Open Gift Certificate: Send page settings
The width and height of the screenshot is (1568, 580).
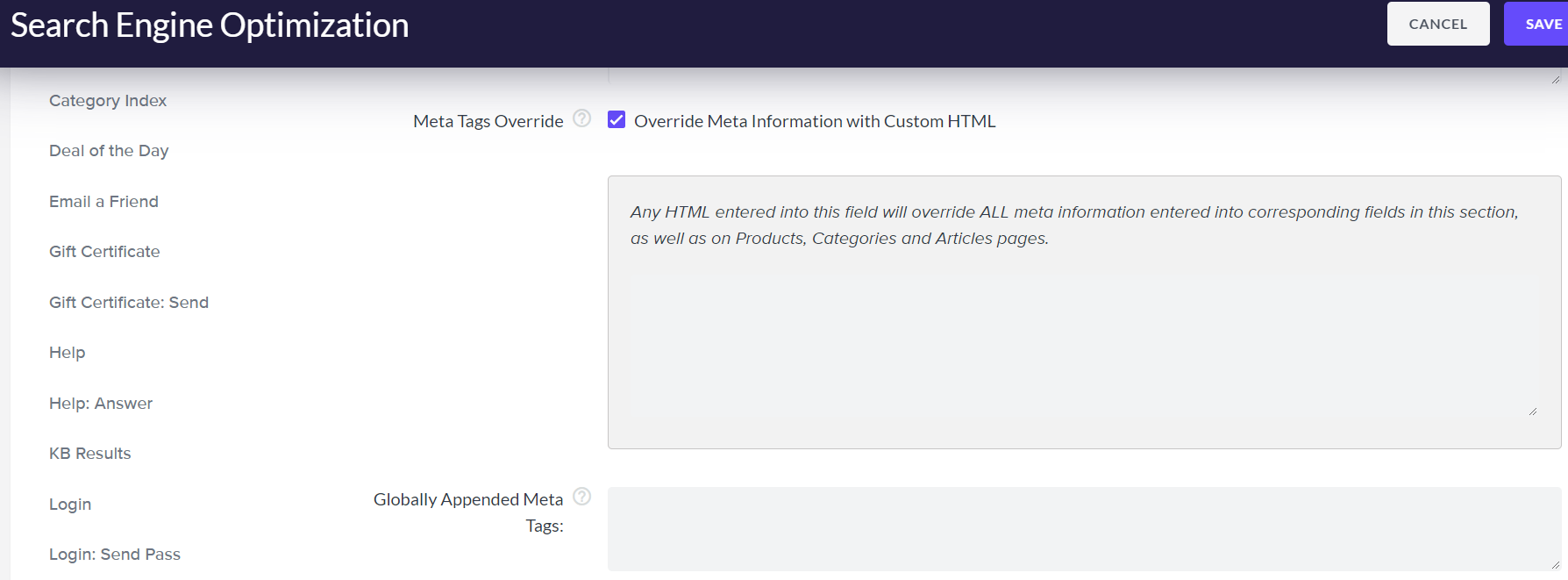pyautogui.click(x=129, y=303)
